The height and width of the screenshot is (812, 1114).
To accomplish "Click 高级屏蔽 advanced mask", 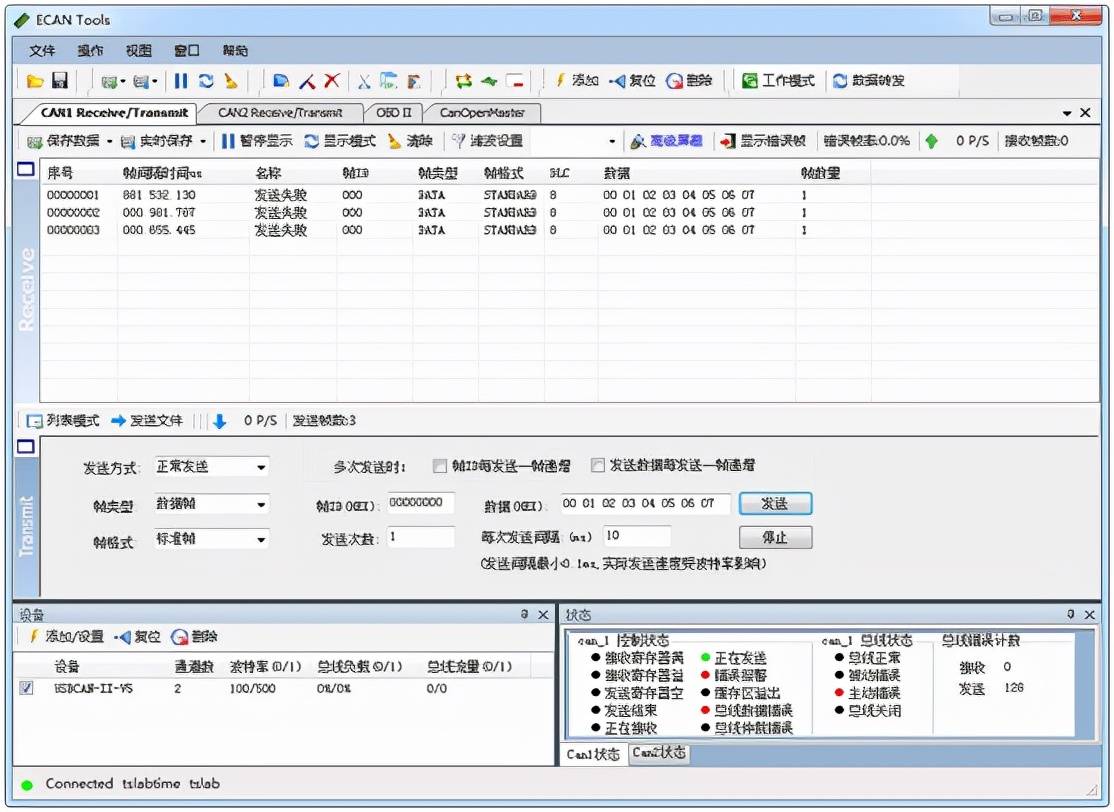I will pos(666,141).
